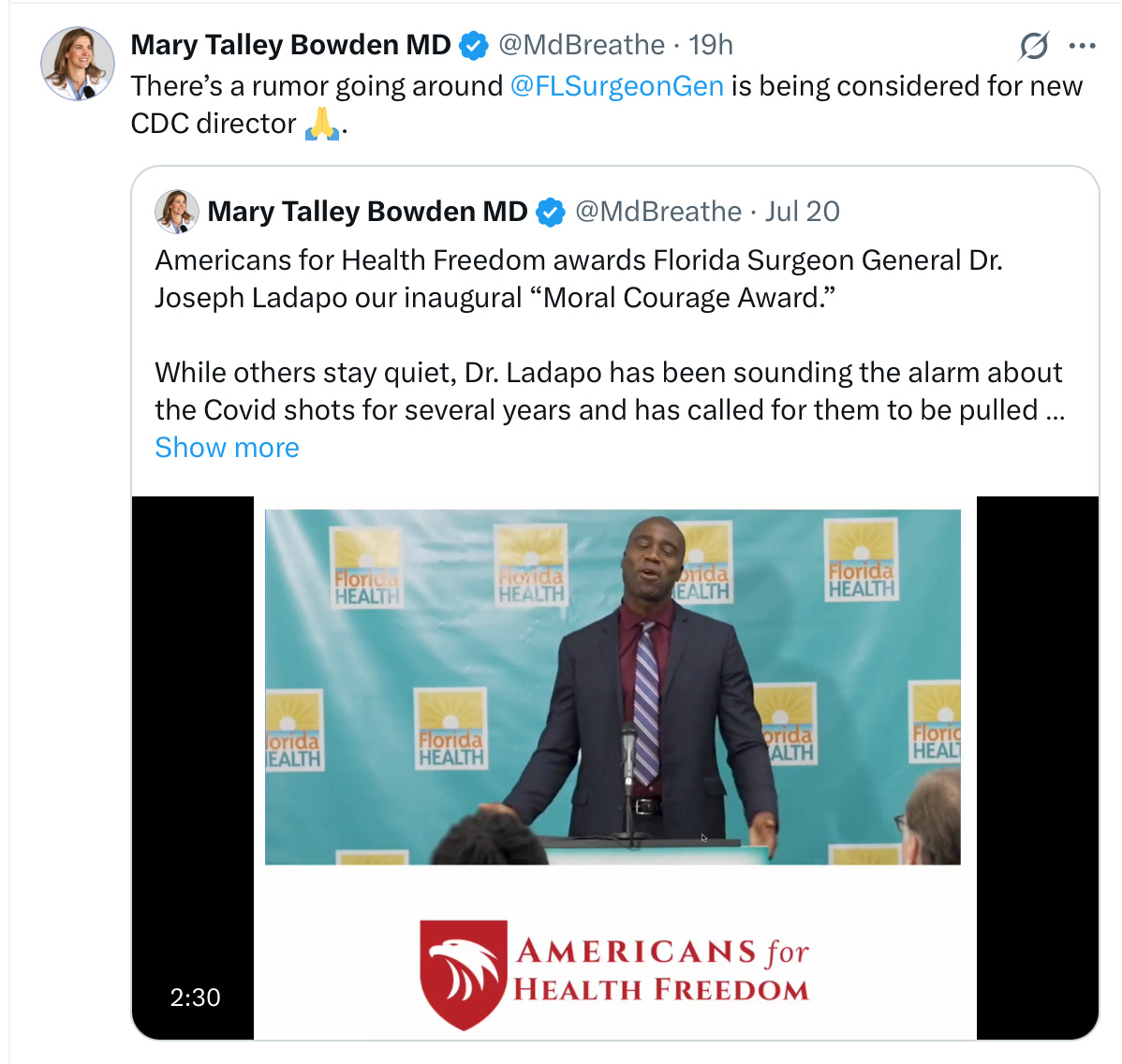
Task: Click the praying hands emoji
Action: pyautogui.click(x=322, y=124)
